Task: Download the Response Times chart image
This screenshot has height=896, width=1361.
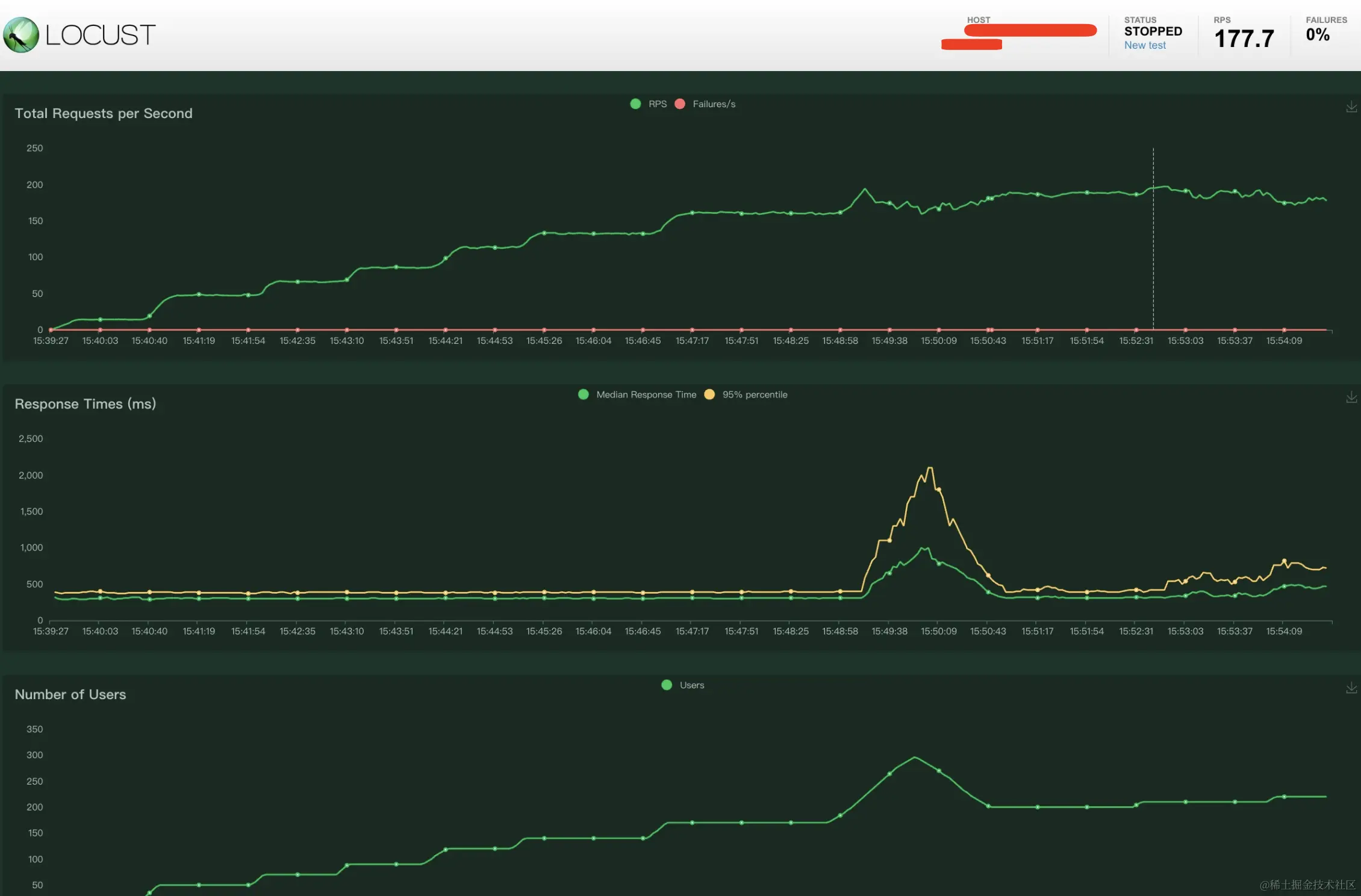Action: tap(1351, 397)
